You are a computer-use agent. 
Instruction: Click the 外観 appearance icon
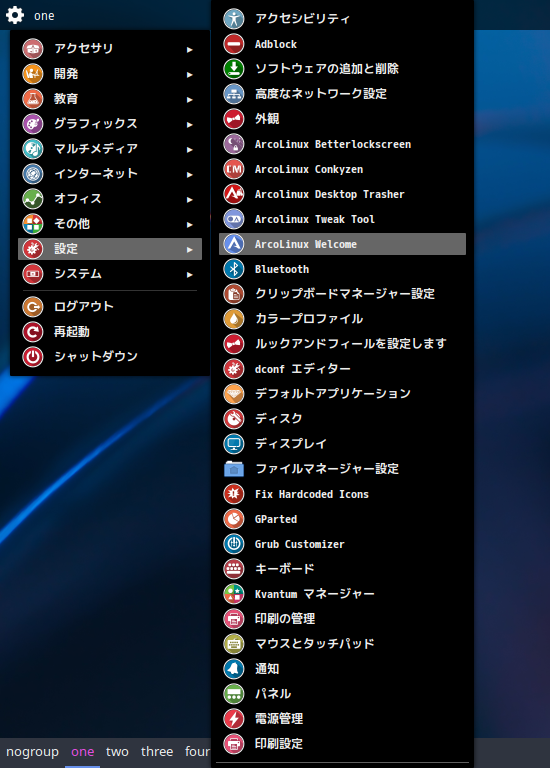(x=234, y=119)
